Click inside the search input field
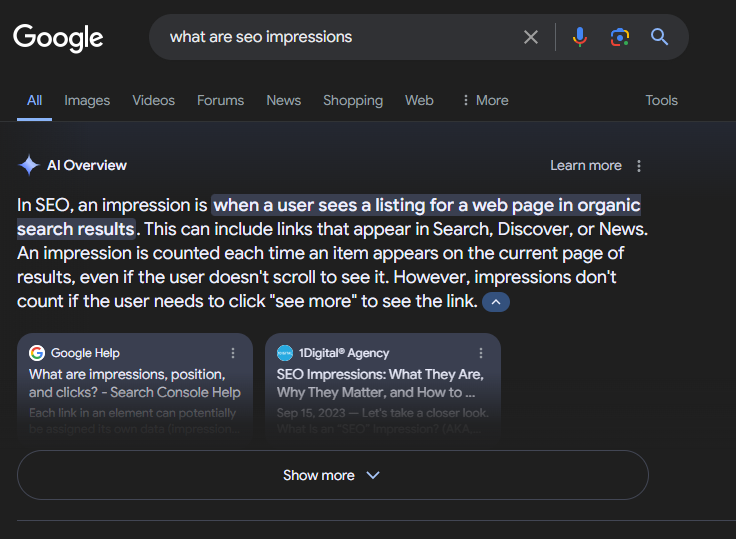This screenshot has width=736, height=539. point(330,37)
